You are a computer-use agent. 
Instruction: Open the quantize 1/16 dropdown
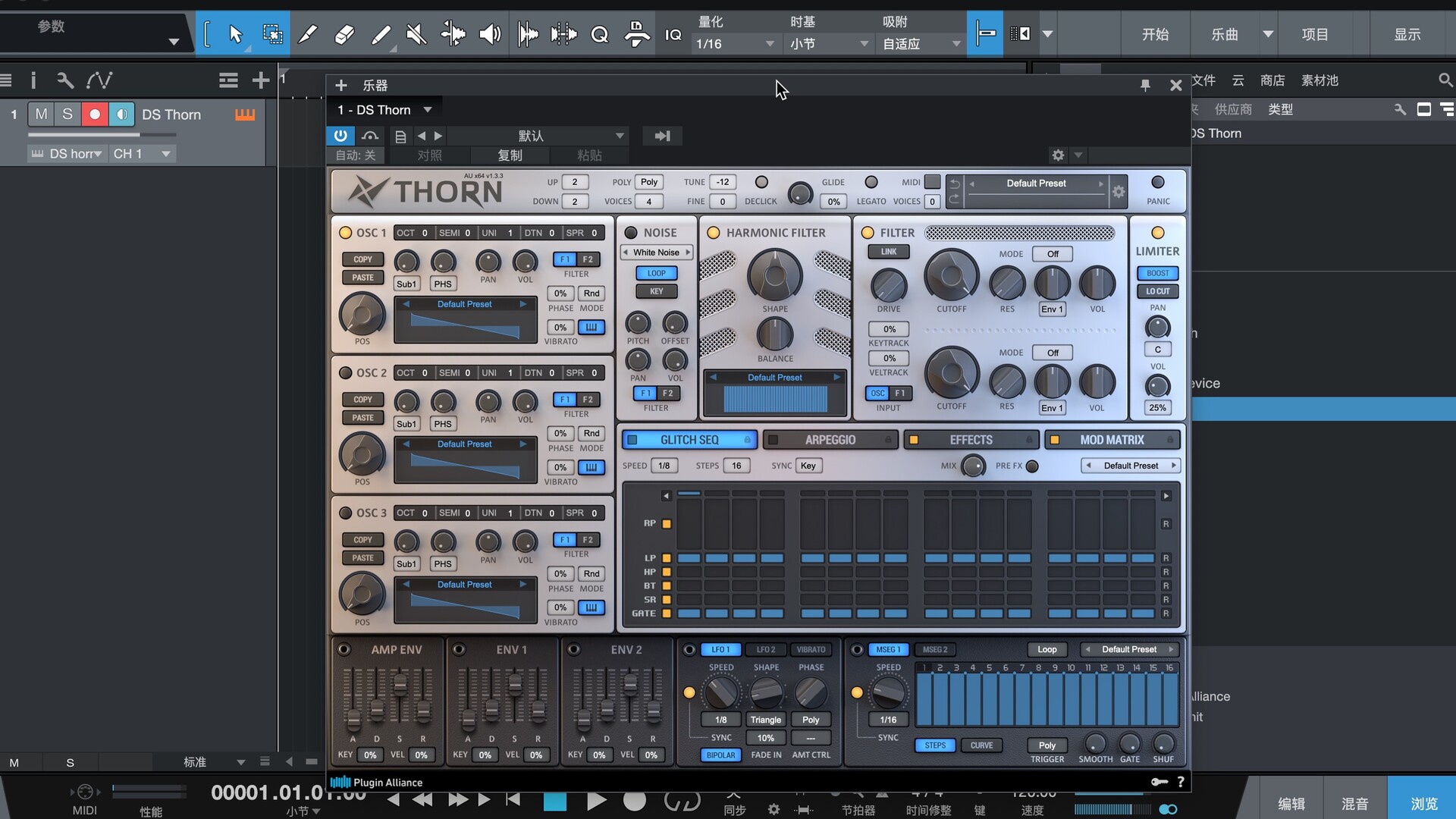pyautogui.click(x=735, y=44)
